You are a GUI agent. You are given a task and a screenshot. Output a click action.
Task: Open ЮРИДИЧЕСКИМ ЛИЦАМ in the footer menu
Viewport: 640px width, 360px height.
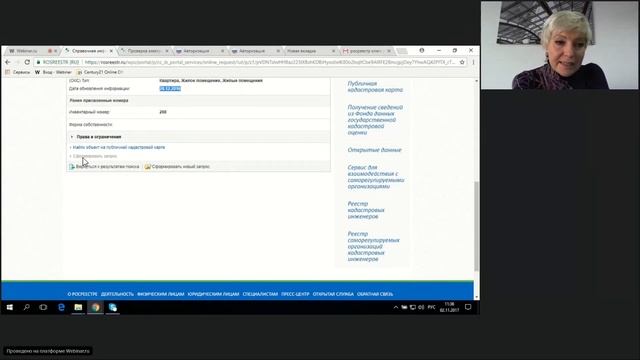pyautogui.click(x=213, y=294)
